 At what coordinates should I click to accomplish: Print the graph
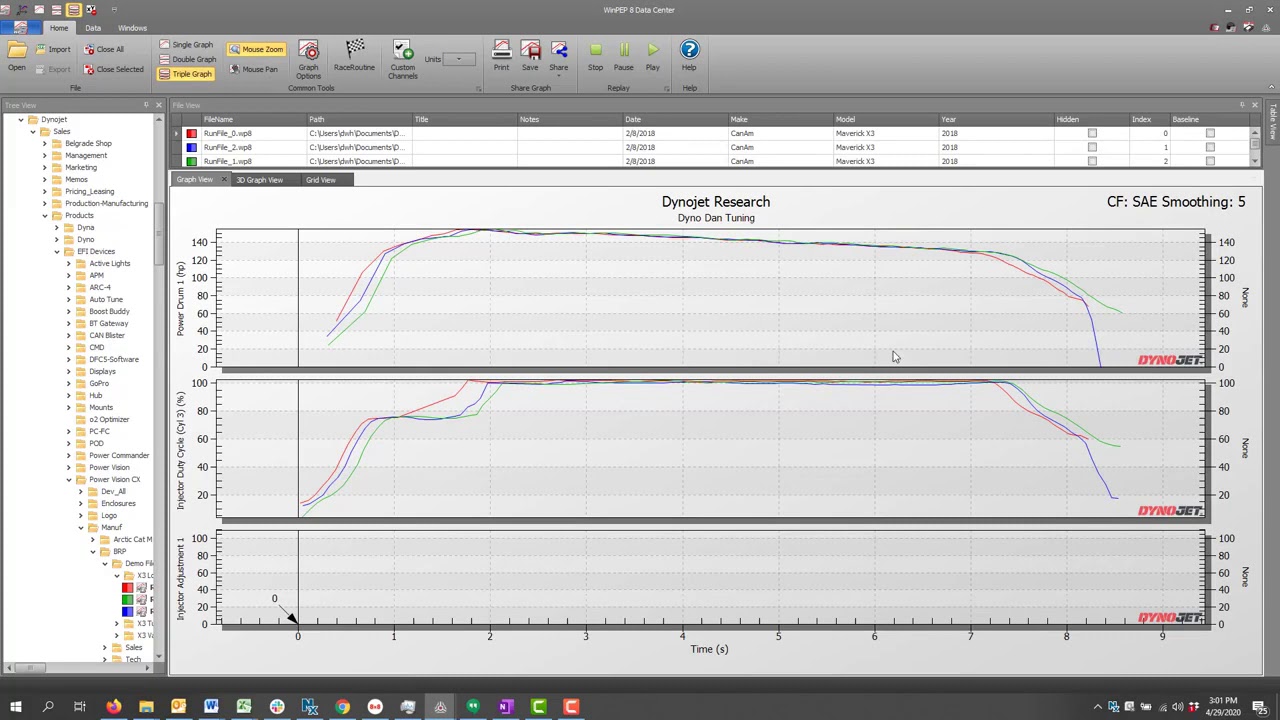tap(501, 56)
